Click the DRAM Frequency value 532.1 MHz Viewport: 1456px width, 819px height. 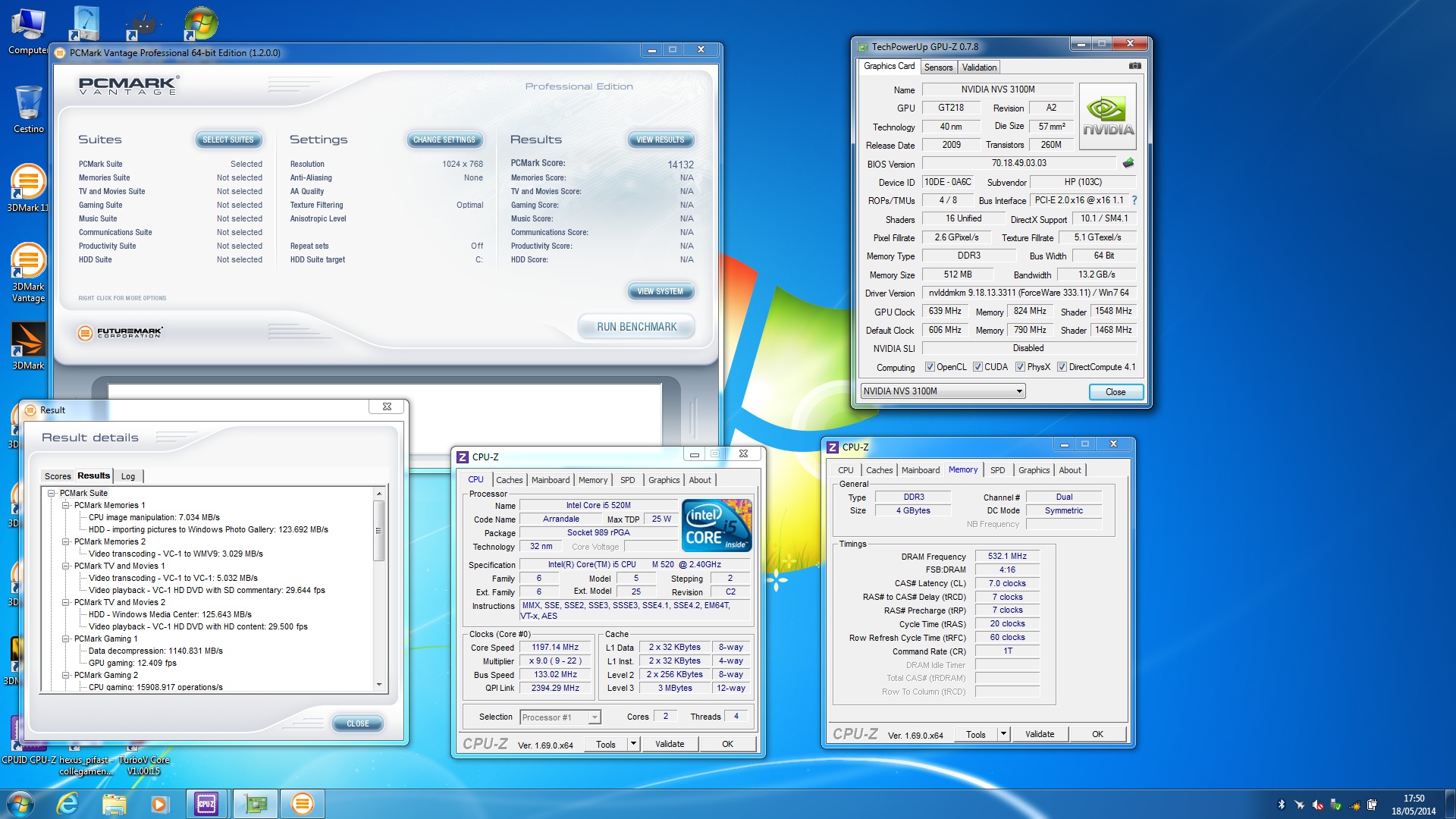tap(1007, 556)
